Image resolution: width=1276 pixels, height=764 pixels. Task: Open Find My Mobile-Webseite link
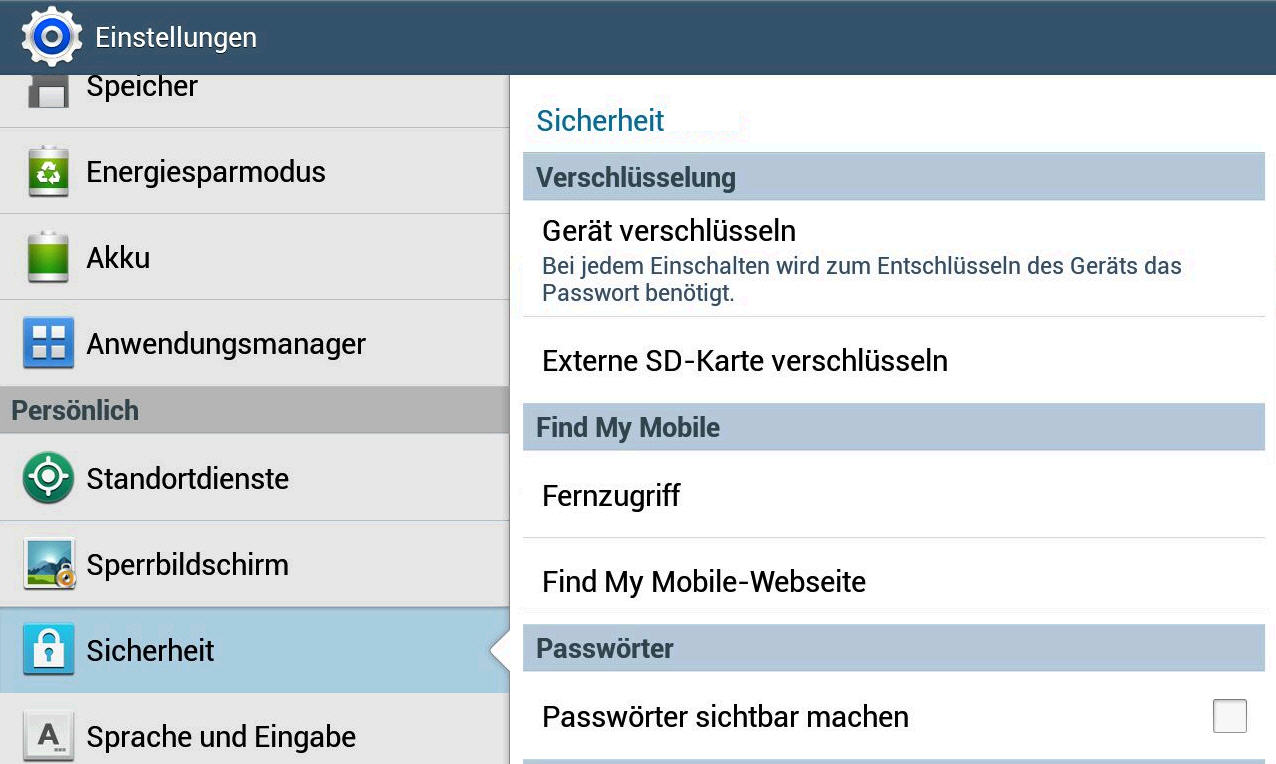pos(703,582)
